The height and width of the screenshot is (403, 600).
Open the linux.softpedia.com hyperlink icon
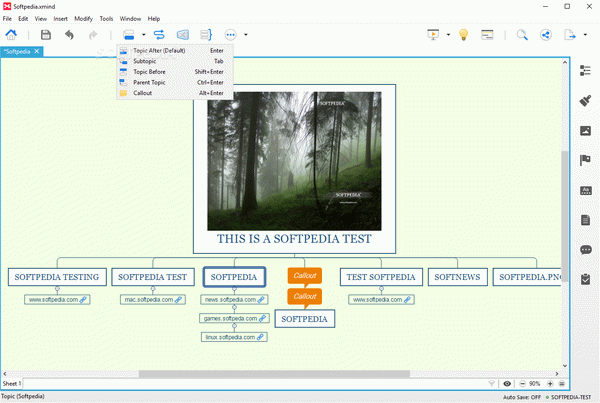pos(260,337)
